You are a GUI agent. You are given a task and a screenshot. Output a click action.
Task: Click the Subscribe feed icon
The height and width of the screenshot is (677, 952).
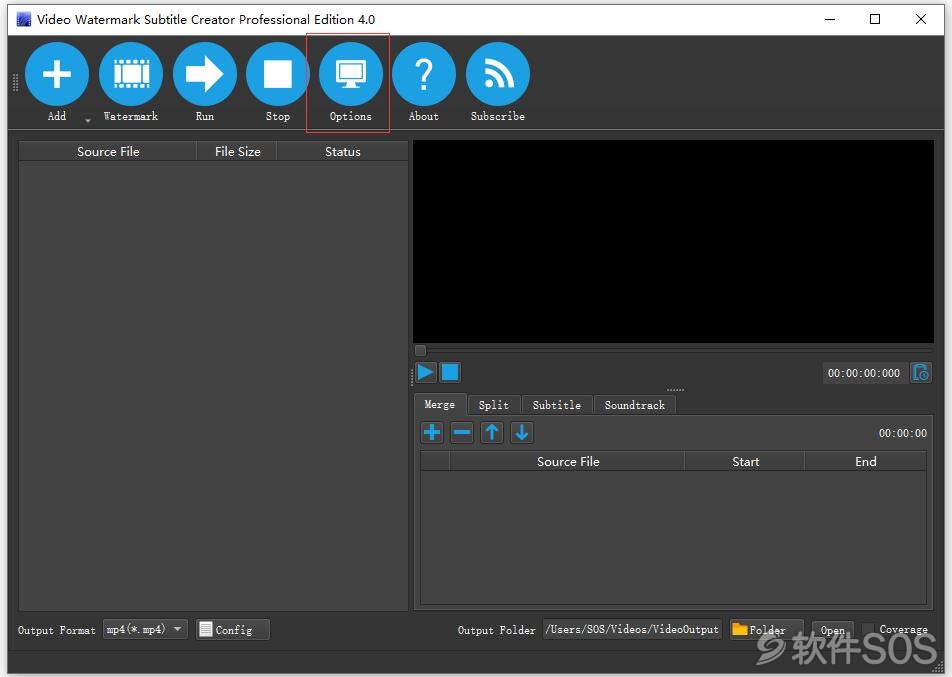[498, 74]
